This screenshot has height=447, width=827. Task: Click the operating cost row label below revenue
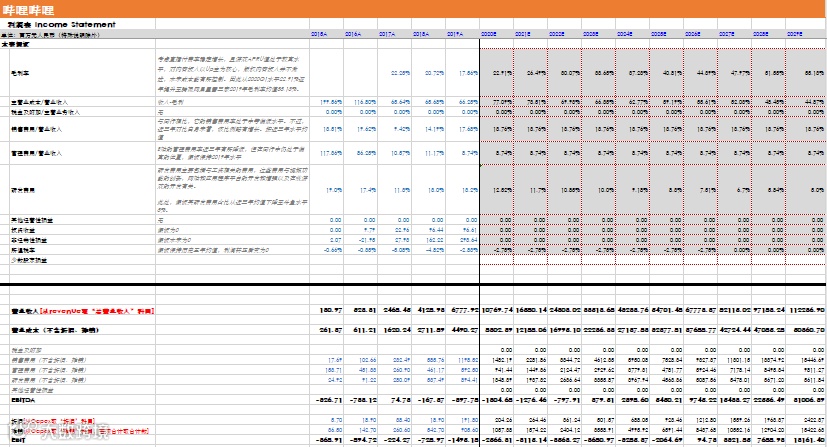[55, 330]
